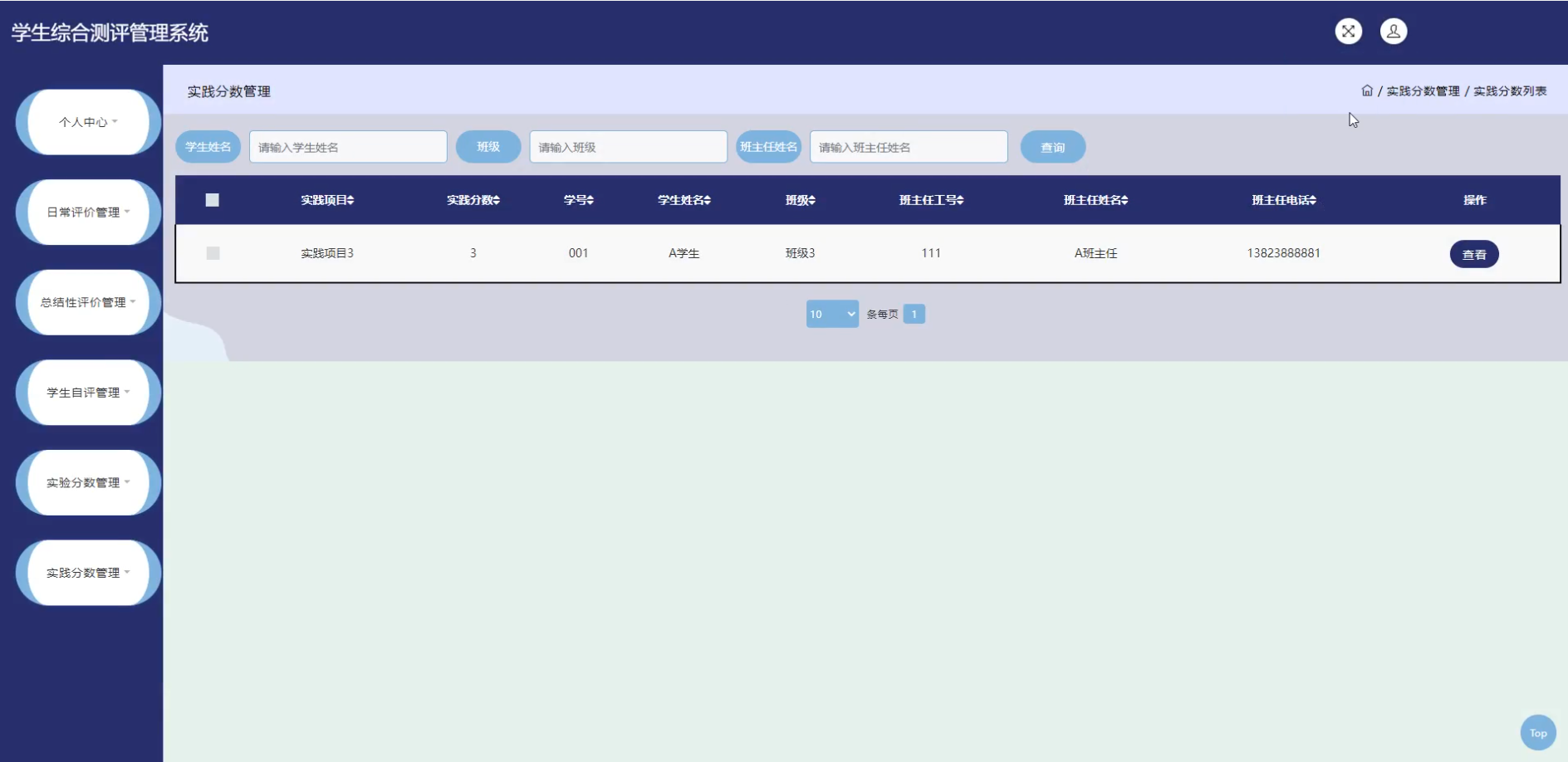Sort by 实践分数 column header
Image resolution: width=1568 pixels, height=762 pixels.
[473, 200]
